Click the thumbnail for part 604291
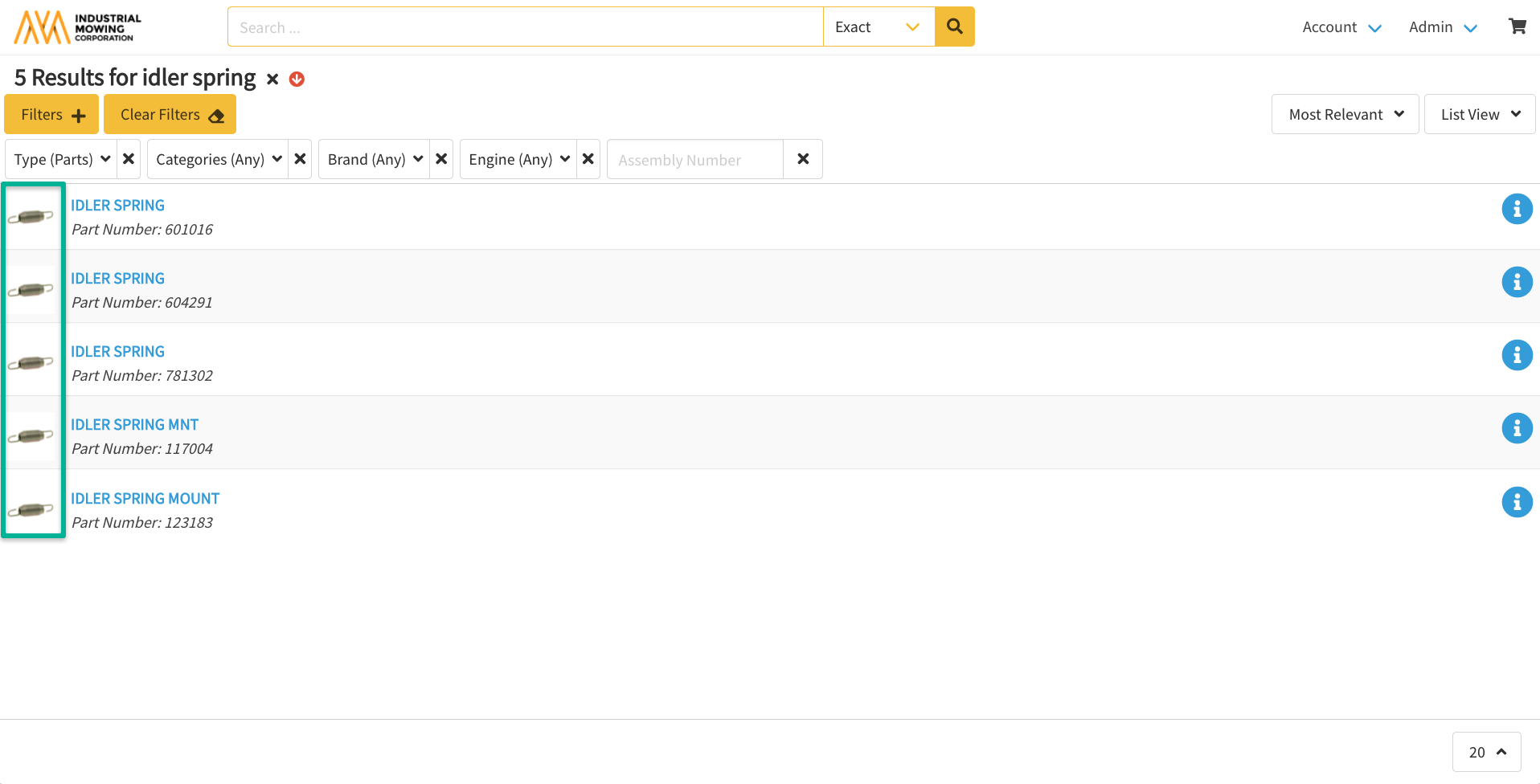The height and width of the screenshot is (784, 1540). (31, 289)
